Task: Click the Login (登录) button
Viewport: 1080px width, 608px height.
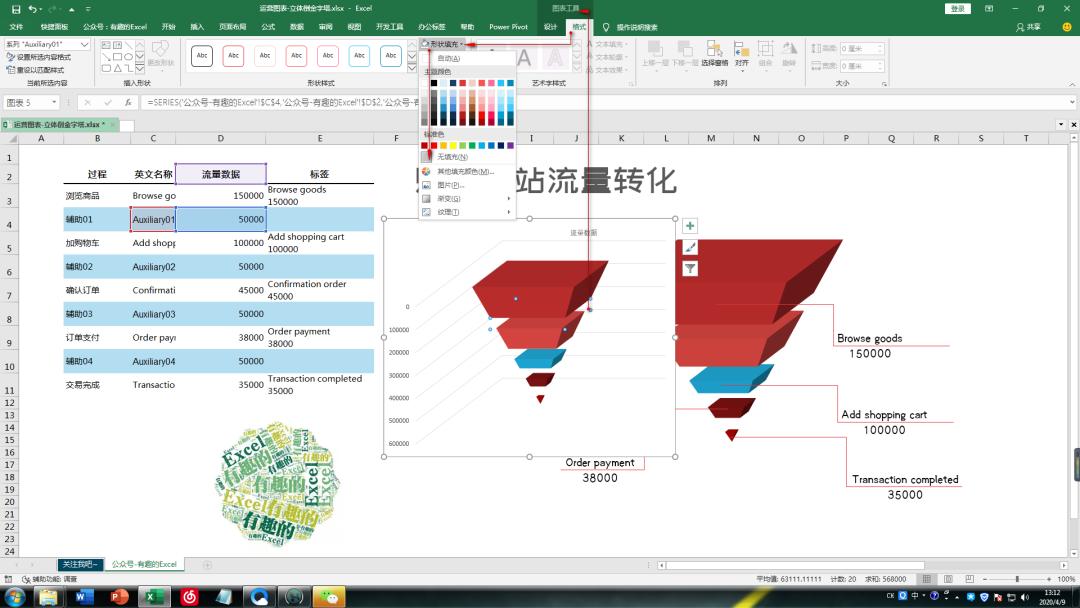Action: tap(958, 8)
